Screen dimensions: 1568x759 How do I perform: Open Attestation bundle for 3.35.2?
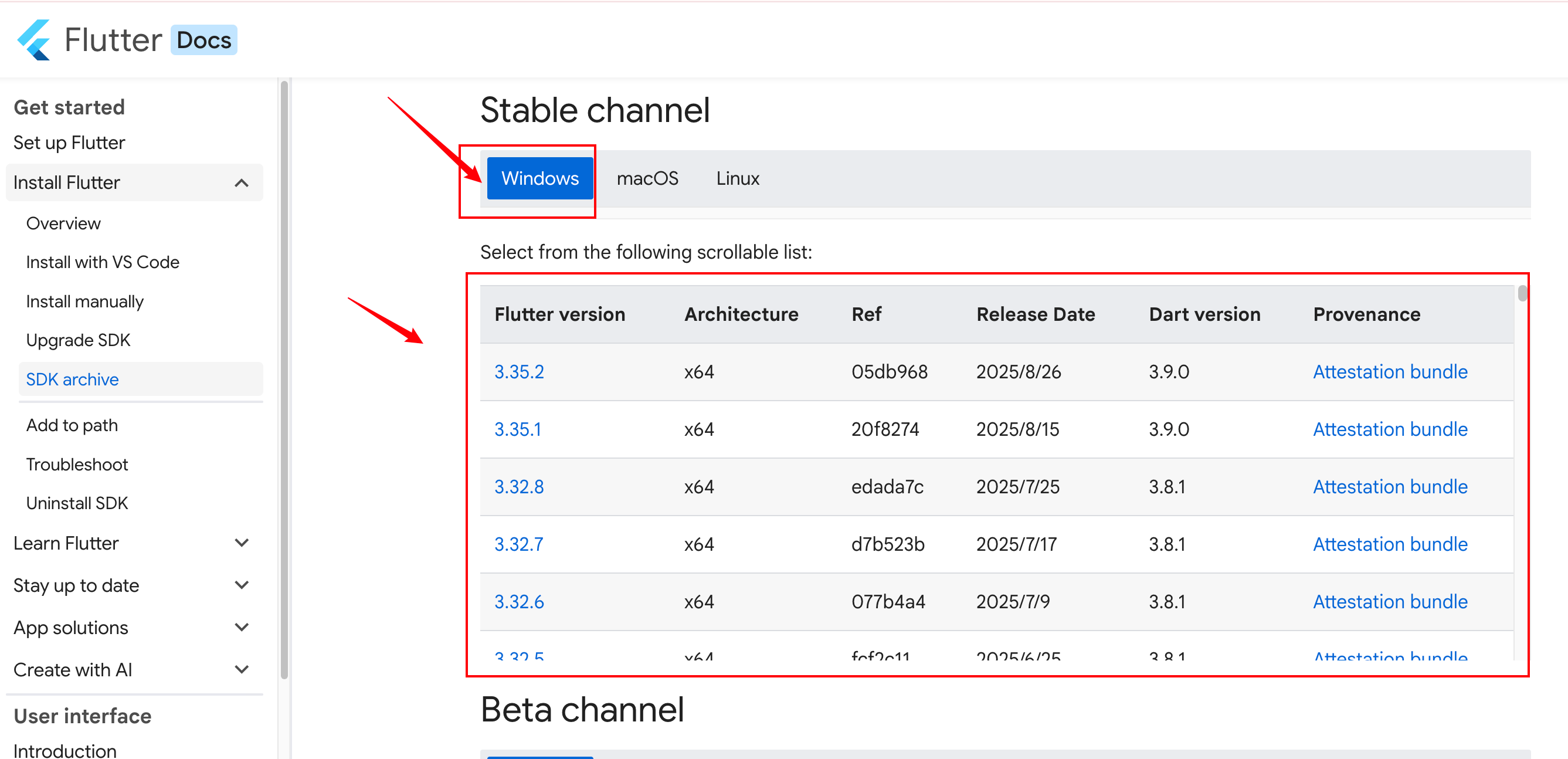(x=1390, y=372)
